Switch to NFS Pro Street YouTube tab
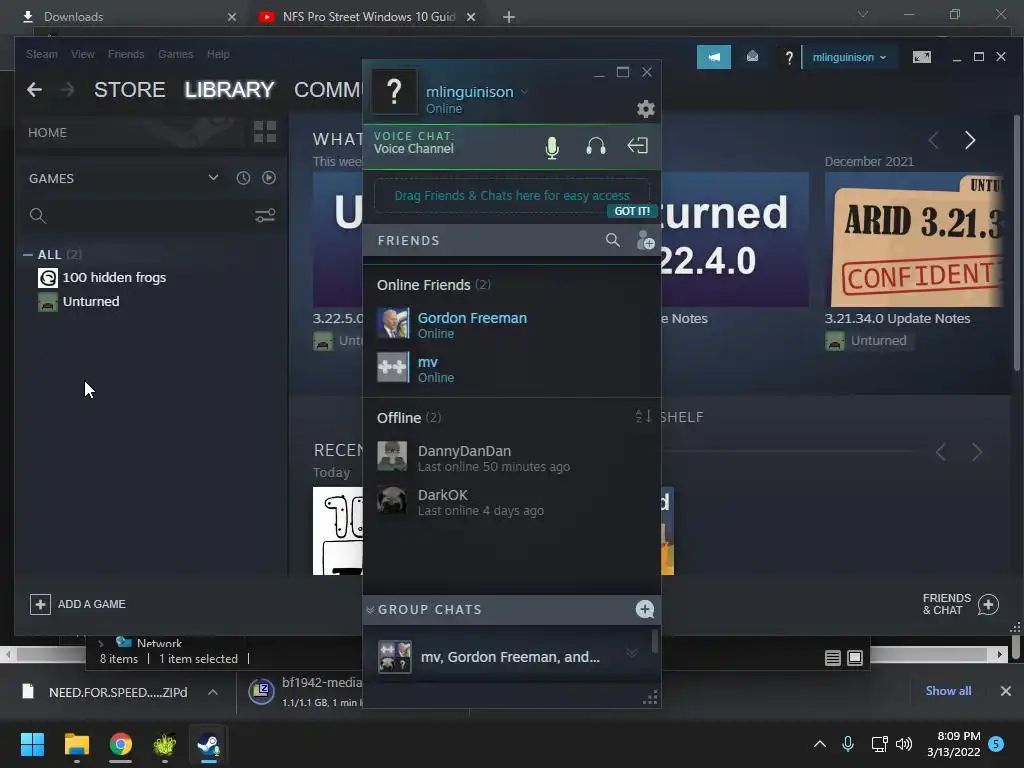Viewport: 1024px width, 768px height. pyautogui.click(x=368, y=16)
